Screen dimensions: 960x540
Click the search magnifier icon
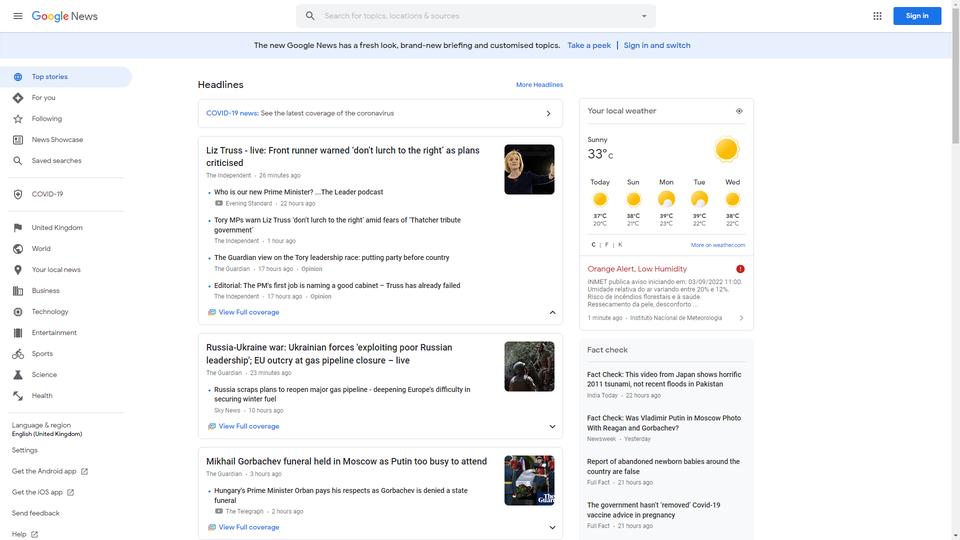[x=310, y=16]
